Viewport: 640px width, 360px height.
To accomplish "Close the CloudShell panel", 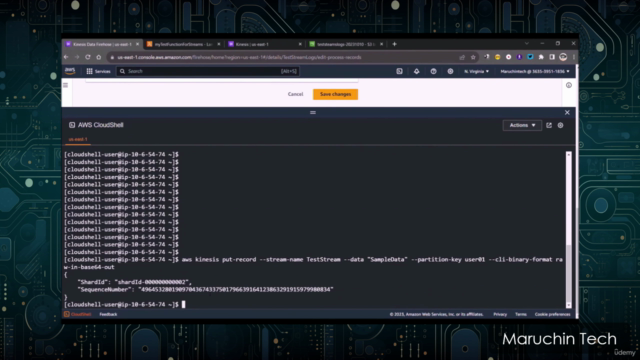I will coord(567,112).
